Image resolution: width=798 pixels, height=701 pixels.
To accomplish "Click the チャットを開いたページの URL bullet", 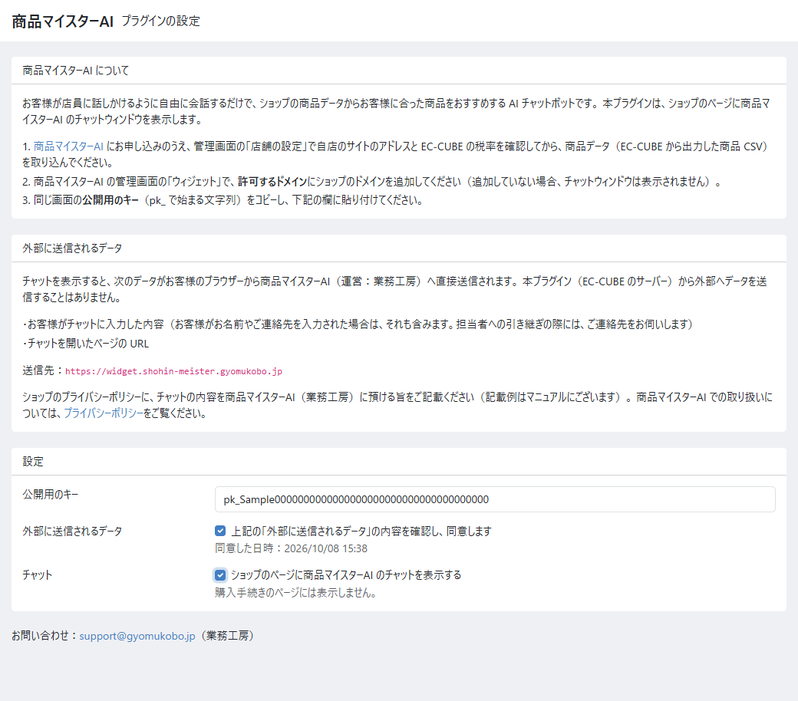I will (x=86, y=344).
